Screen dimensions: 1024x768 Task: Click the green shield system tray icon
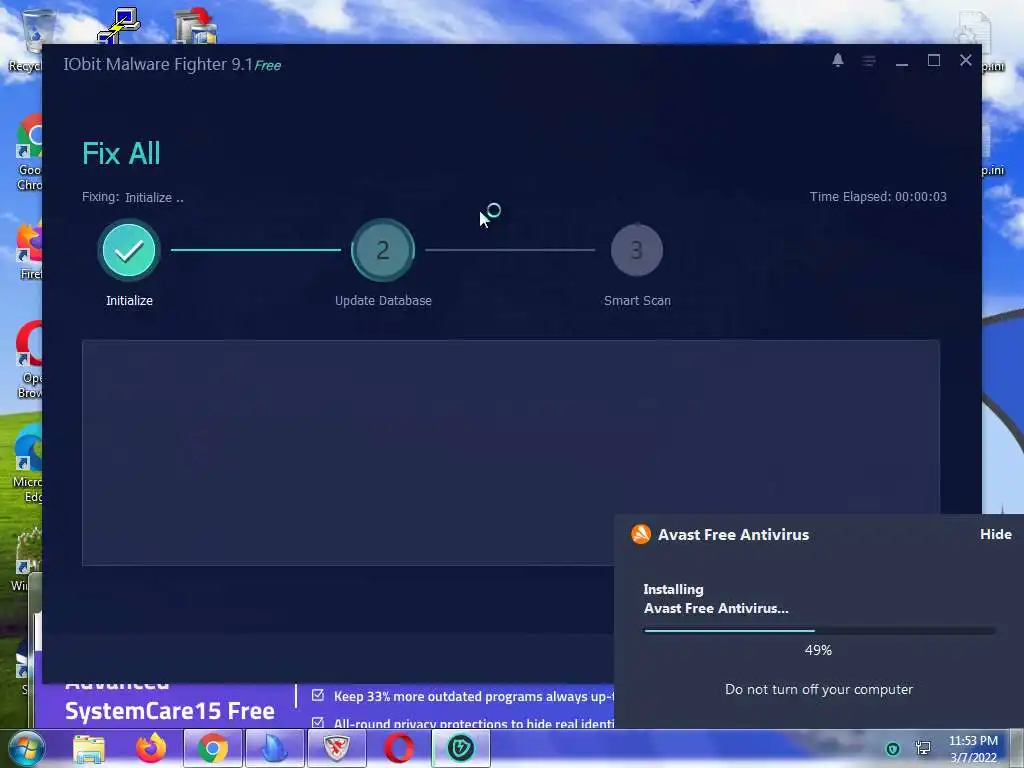(893, 748)
